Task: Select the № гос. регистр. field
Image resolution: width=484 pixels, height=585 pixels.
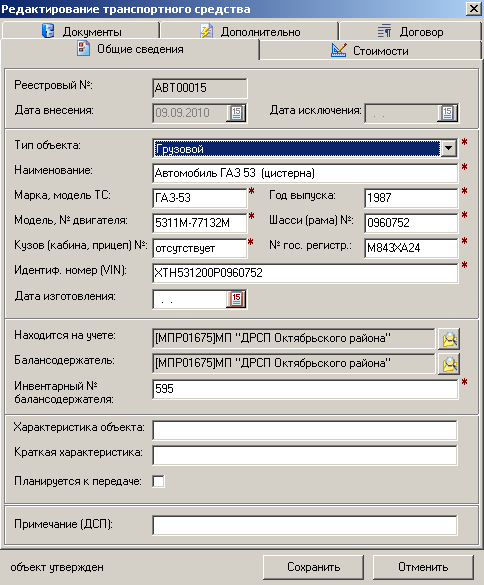Action: point(411,248)
